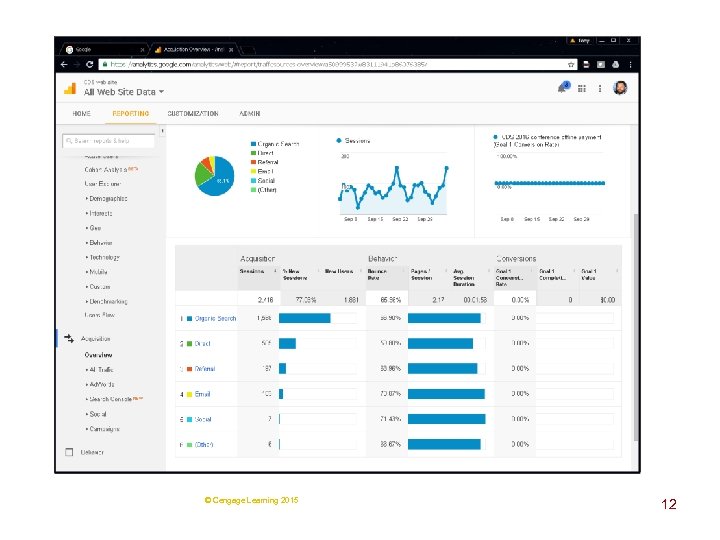Collapse the sidebar with the small arrow
Viewport: 720px width, 540px height.
point(162,131)
